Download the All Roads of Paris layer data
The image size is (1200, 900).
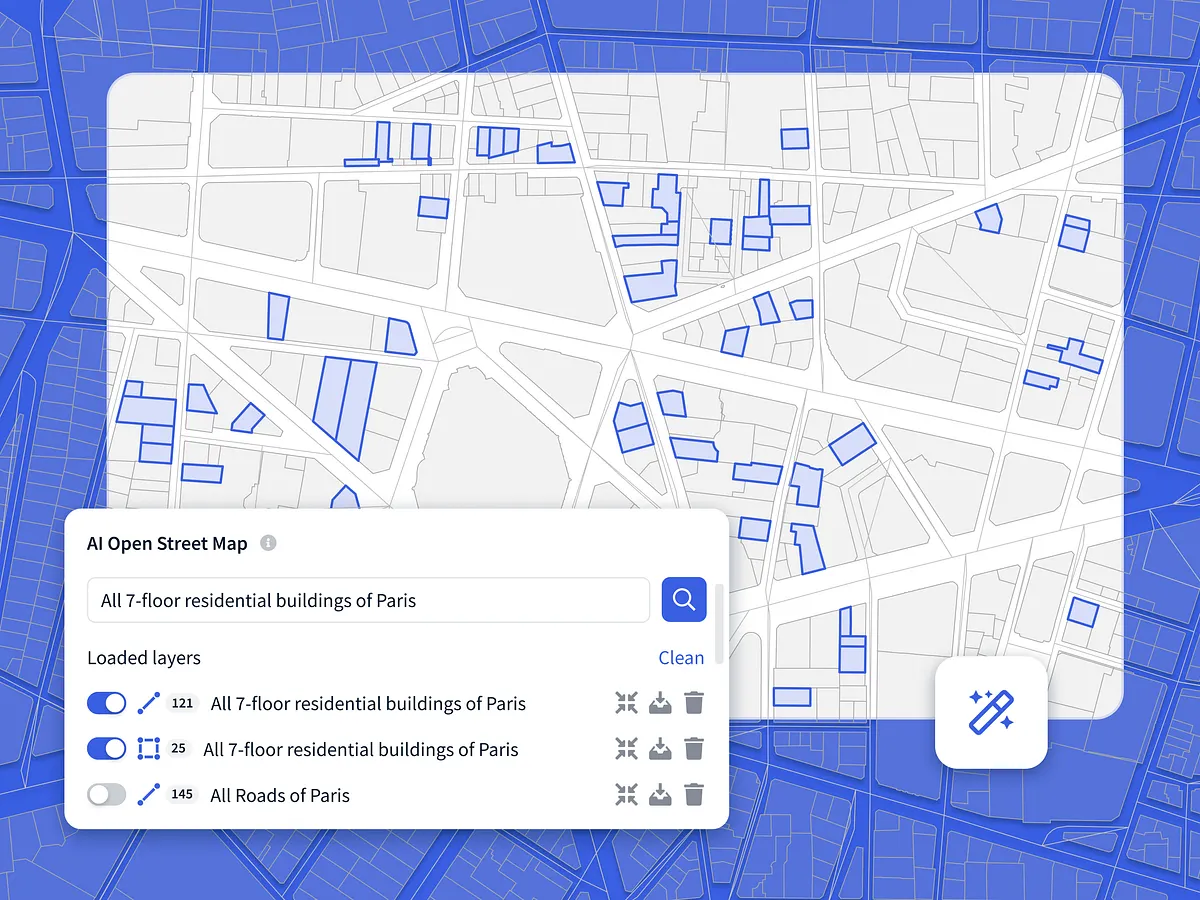point(660,795)
